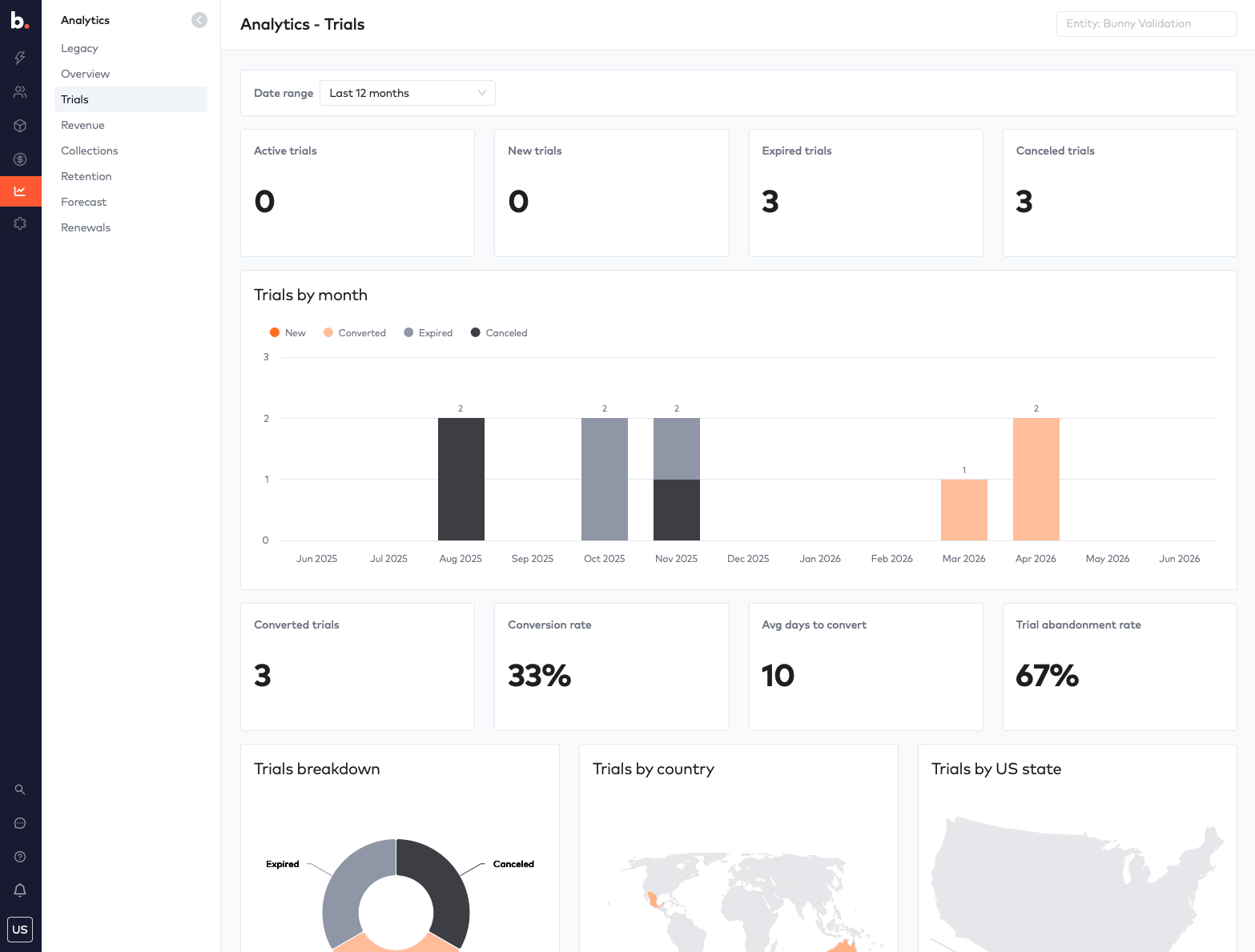
Task: Open the dollar billing sidebar icon
Action: (20, 159)
